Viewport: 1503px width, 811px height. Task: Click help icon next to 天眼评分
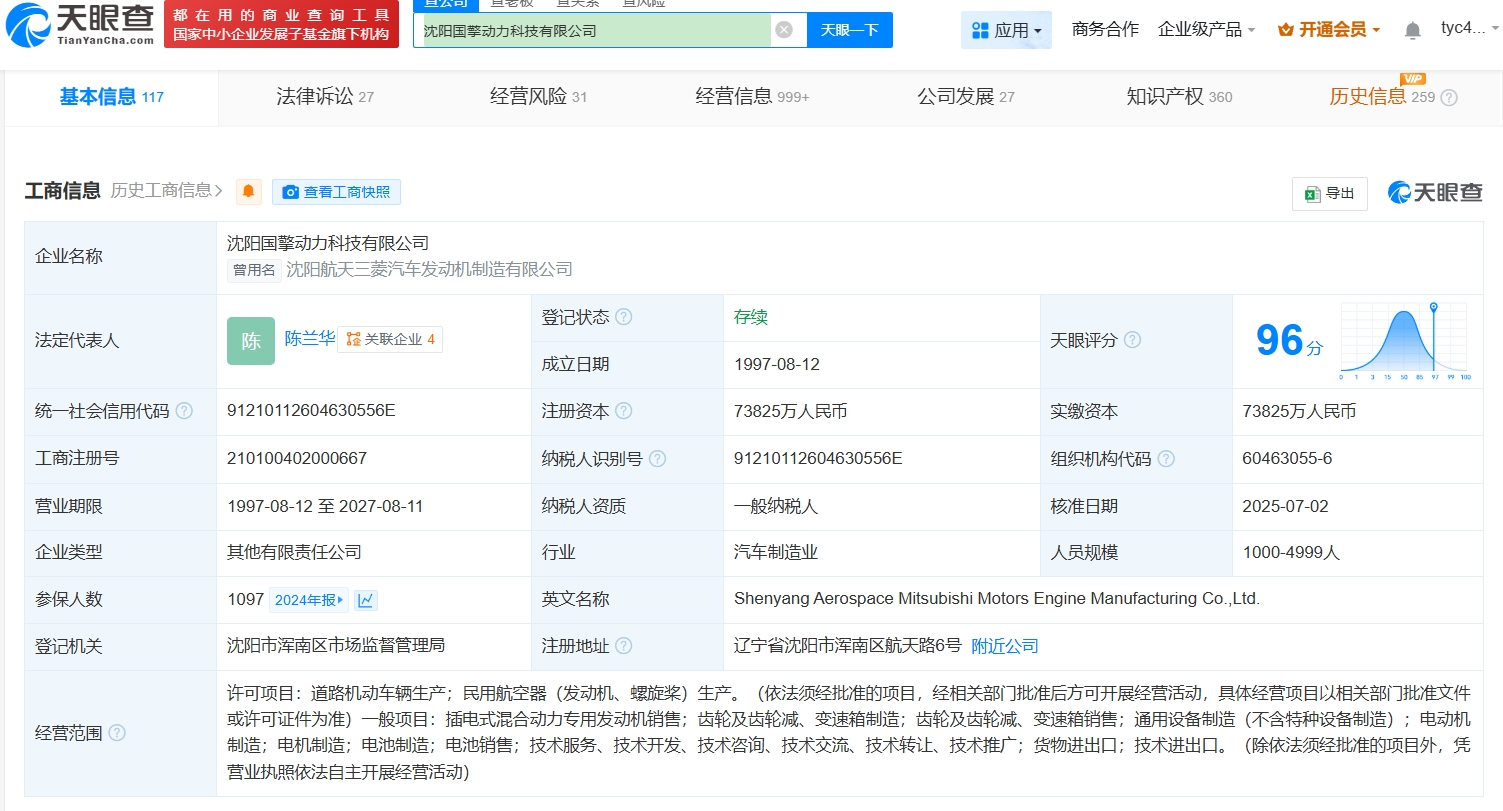[x=1132, y=340]
